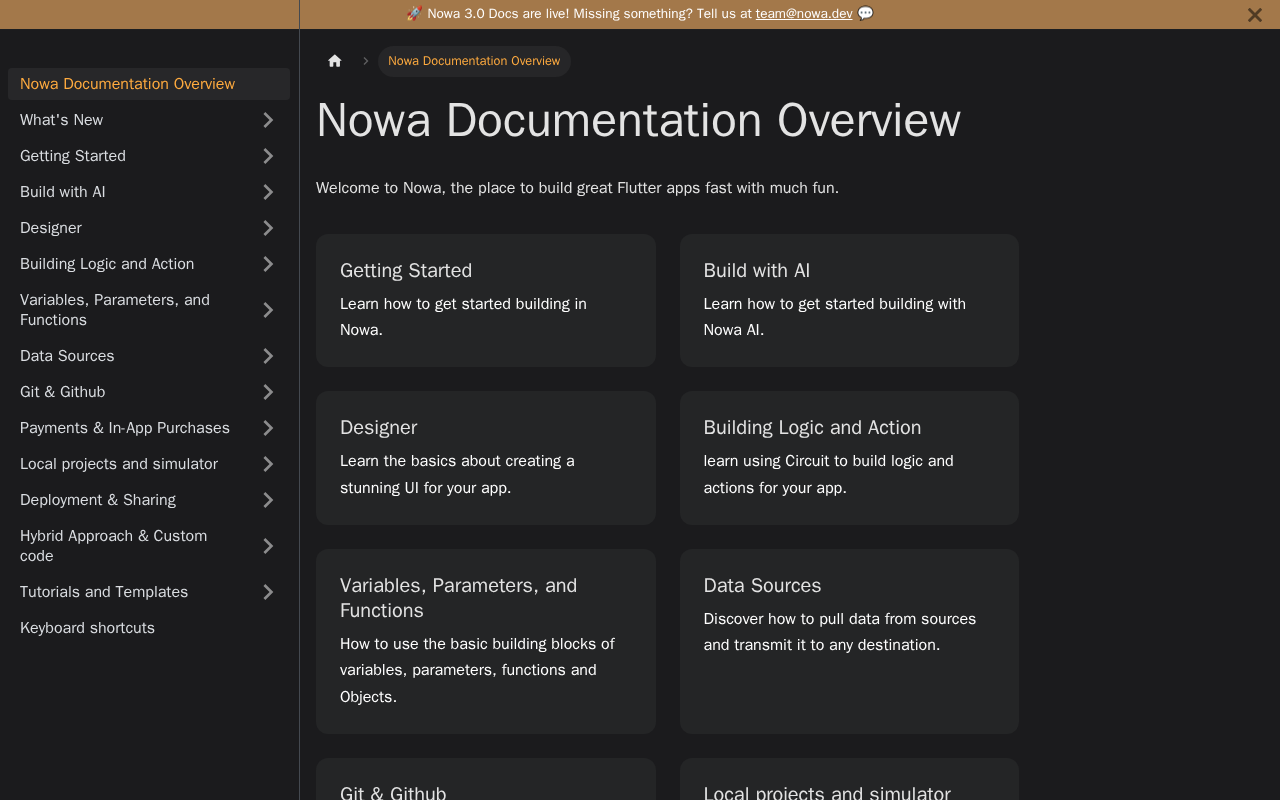Click the home icon in breadcrumbs
This screenshot has height=800, width=1280.
[x=335, y=61]
